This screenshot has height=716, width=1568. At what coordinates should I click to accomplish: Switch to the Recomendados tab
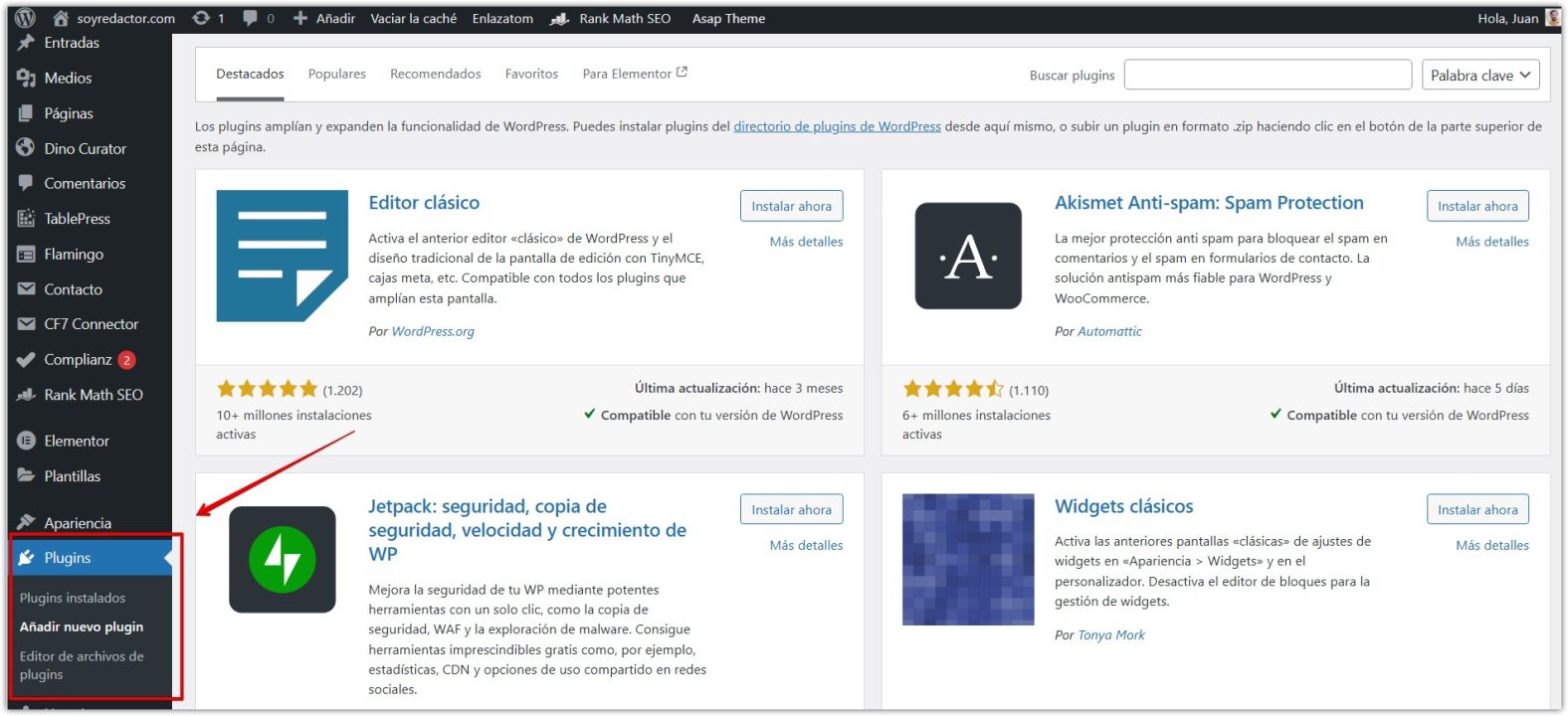tap(436, 74)
